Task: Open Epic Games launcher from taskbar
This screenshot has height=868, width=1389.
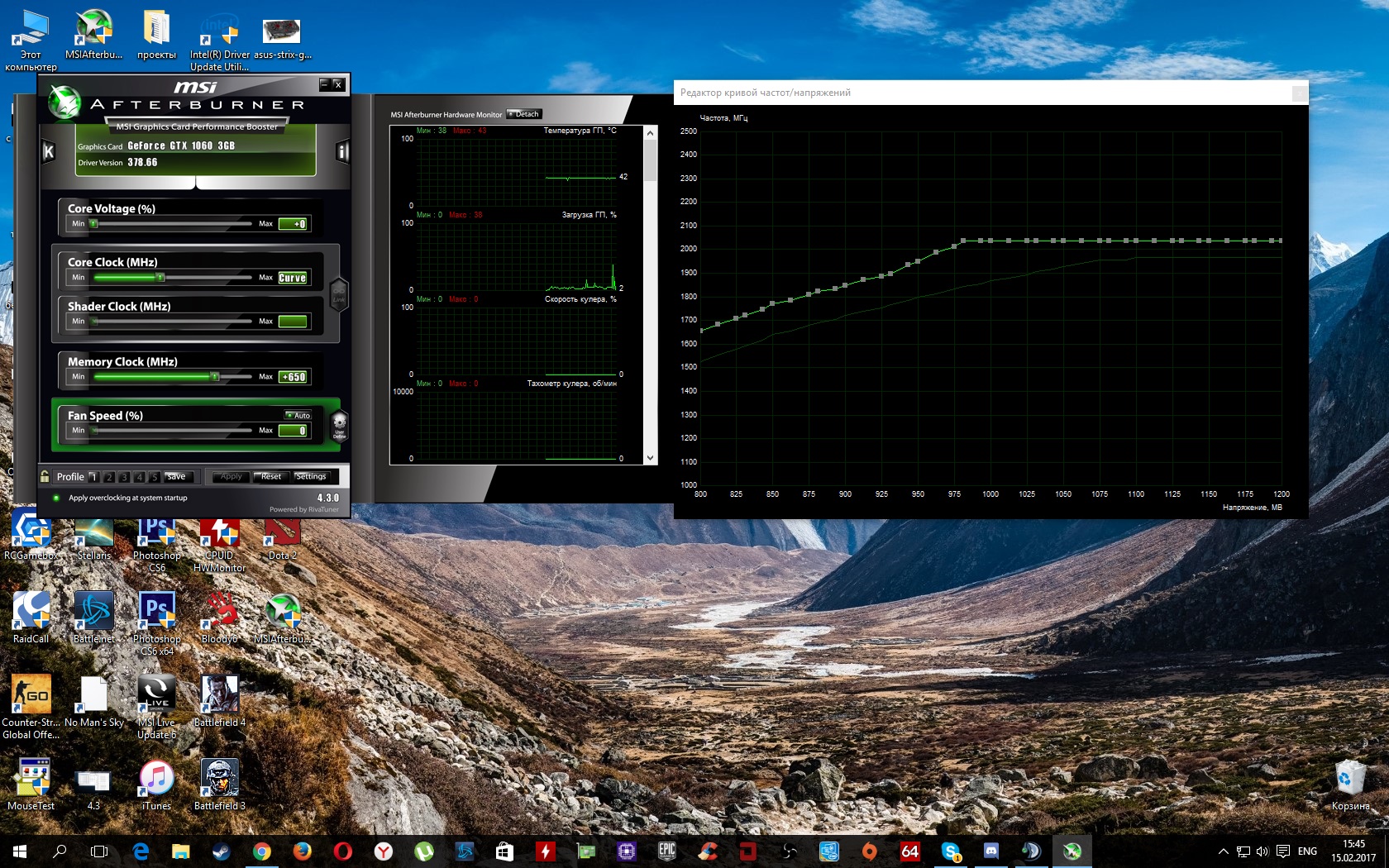Action: coord(666,851)
